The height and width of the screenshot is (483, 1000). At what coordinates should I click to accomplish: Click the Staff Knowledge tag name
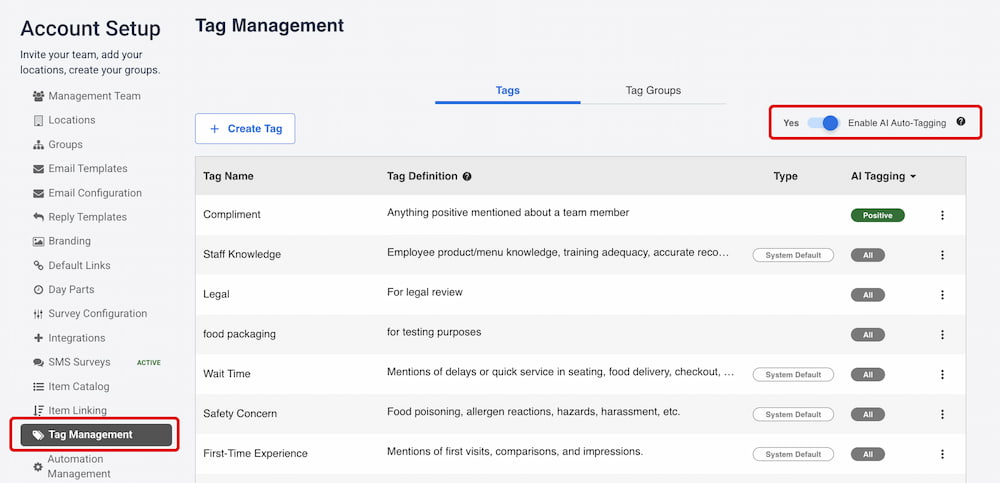point(242,255)
